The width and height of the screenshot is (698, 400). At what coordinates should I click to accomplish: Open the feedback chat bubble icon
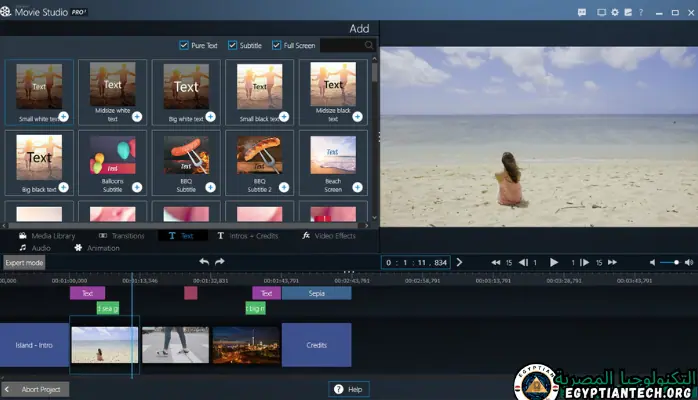(x=583, y=12)
